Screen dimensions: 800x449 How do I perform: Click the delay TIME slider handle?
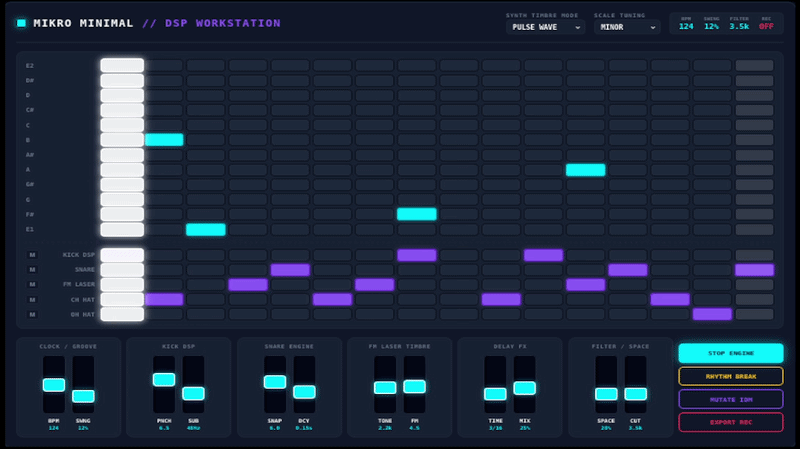tap(495, 394)
